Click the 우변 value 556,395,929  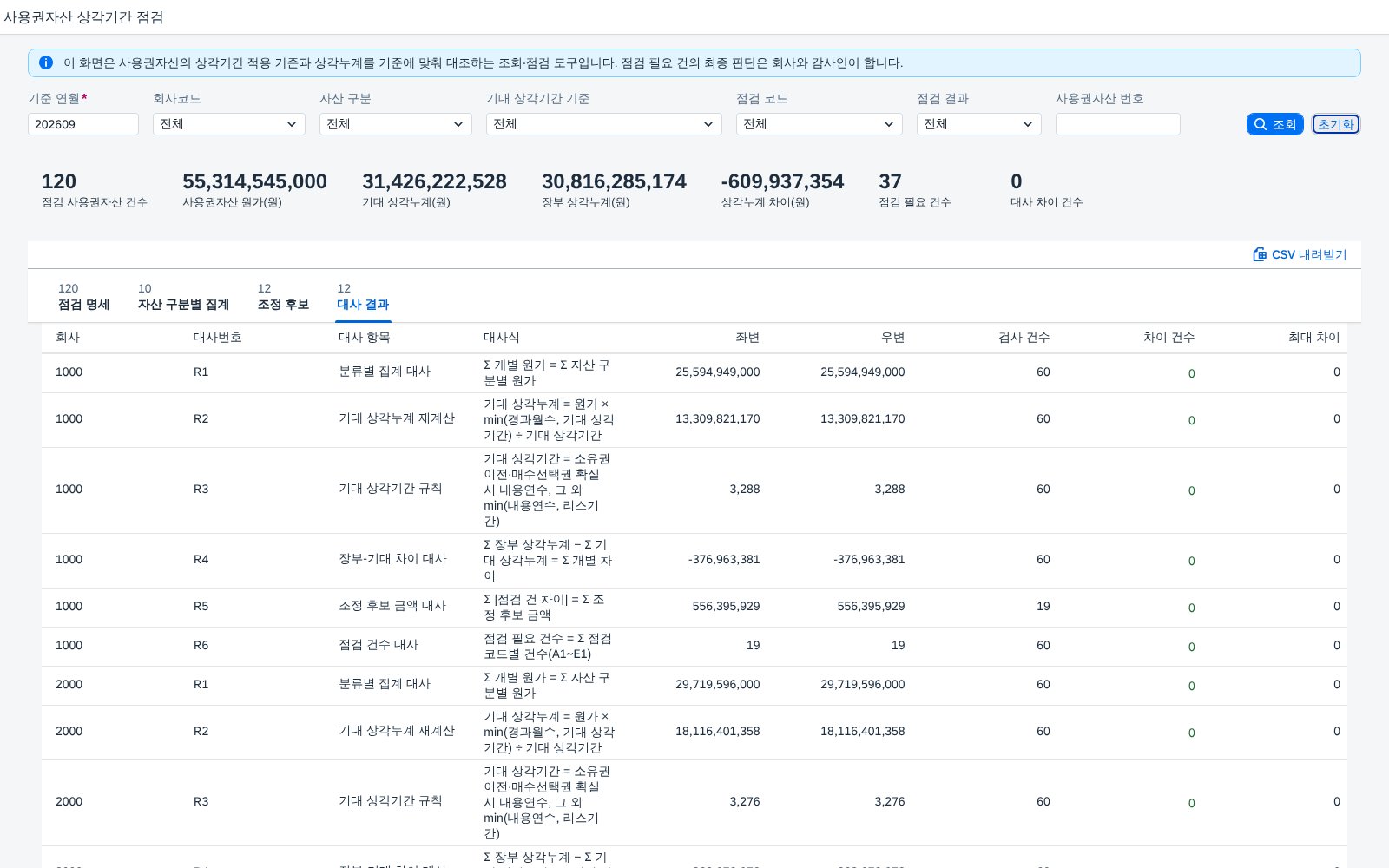coord(871,606)
